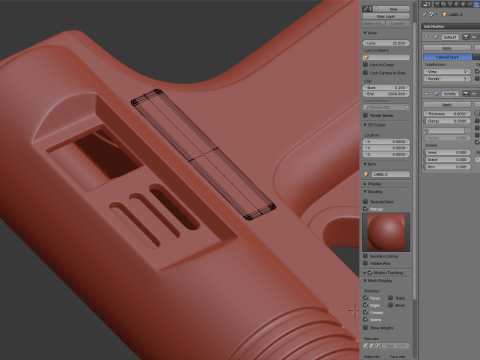Toggle Solidify modifier render camera icon
This screenshot has width=480, height=360.
click(x=466, y=94)
